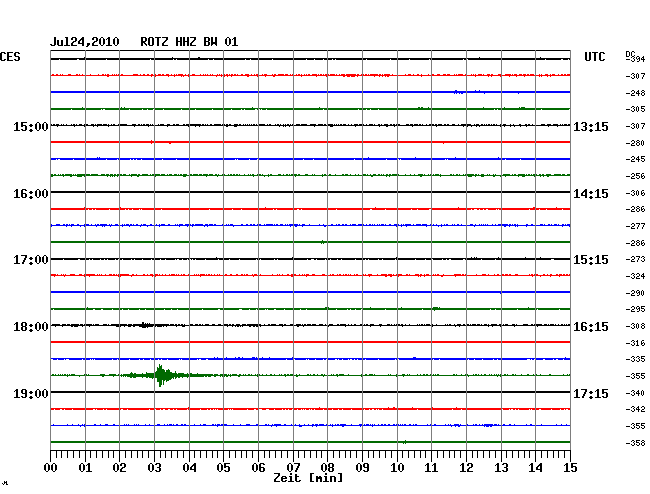Click the DC offset value "-277"
This screenshot has height=494, width=650.
pyautogui.click(x=635, y=226)
